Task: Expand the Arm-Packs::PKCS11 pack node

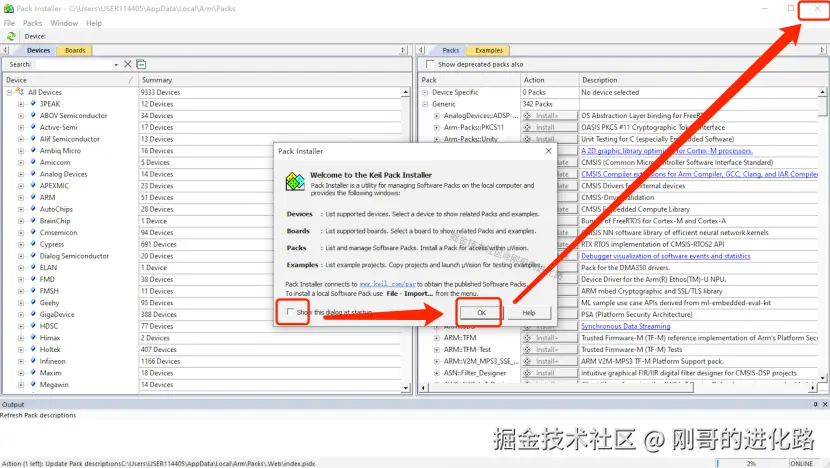Action: pyautogui.click(x=437, y=127)
